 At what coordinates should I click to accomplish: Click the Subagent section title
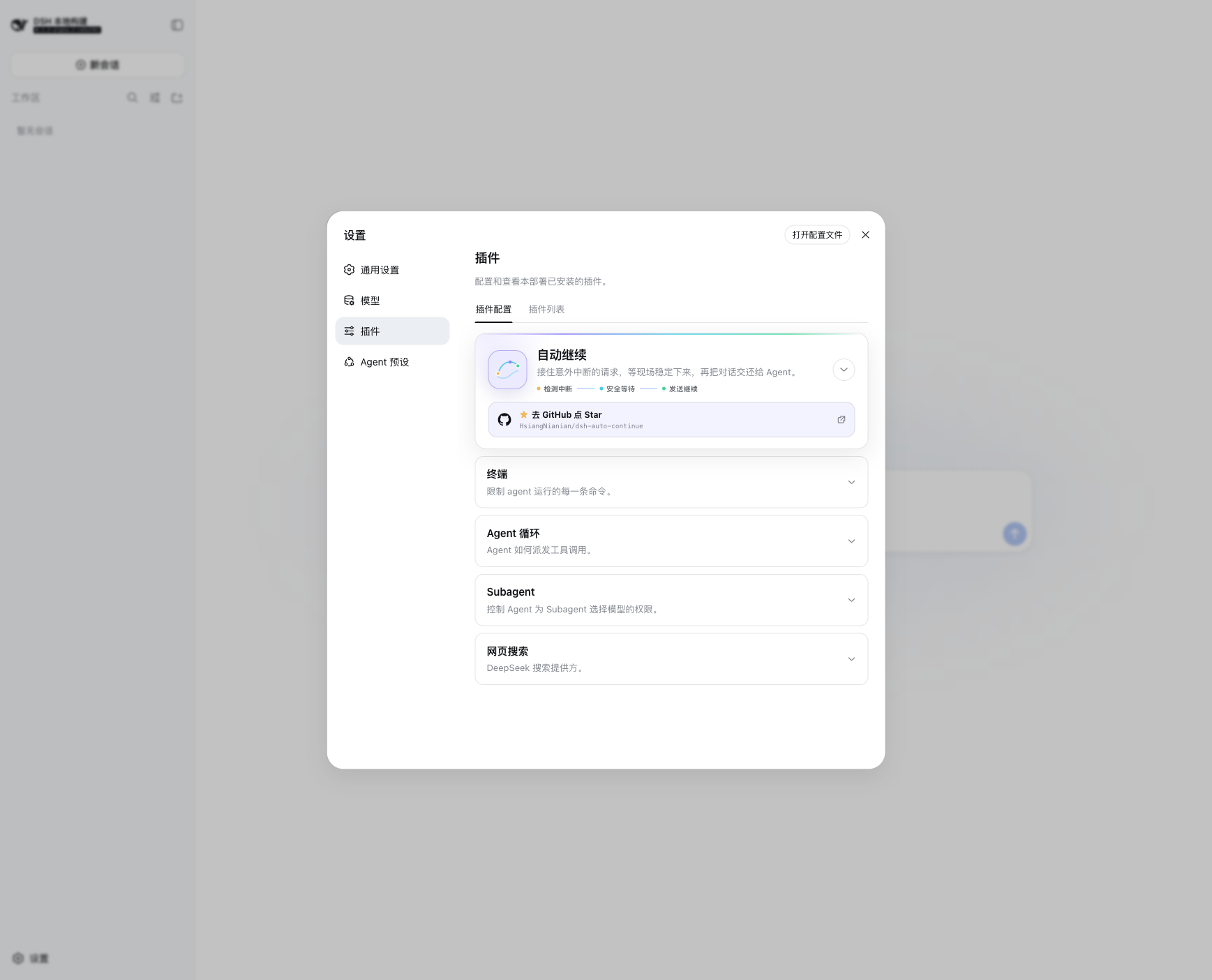pos(511,592)
